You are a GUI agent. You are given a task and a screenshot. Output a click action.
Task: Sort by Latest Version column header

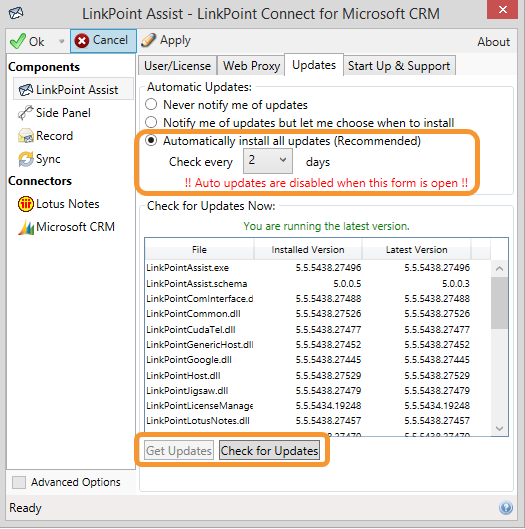click(x=416, y=250)
